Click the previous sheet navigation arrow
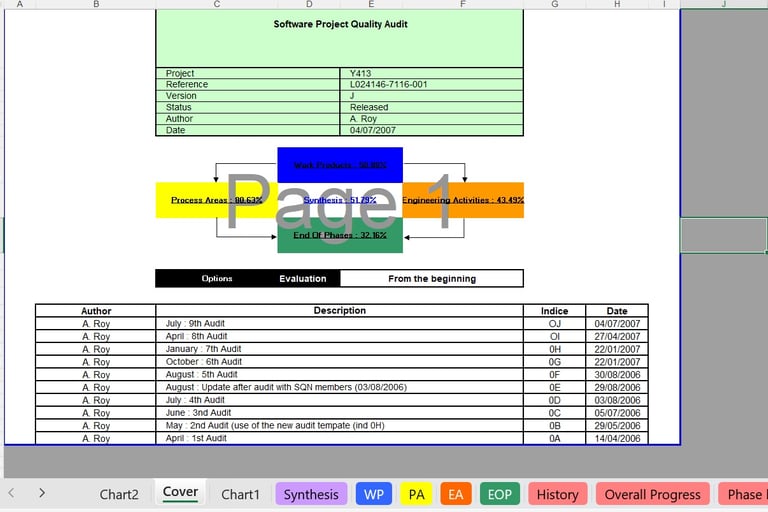This screenshot has height=512, width=768. click(11, 493)
